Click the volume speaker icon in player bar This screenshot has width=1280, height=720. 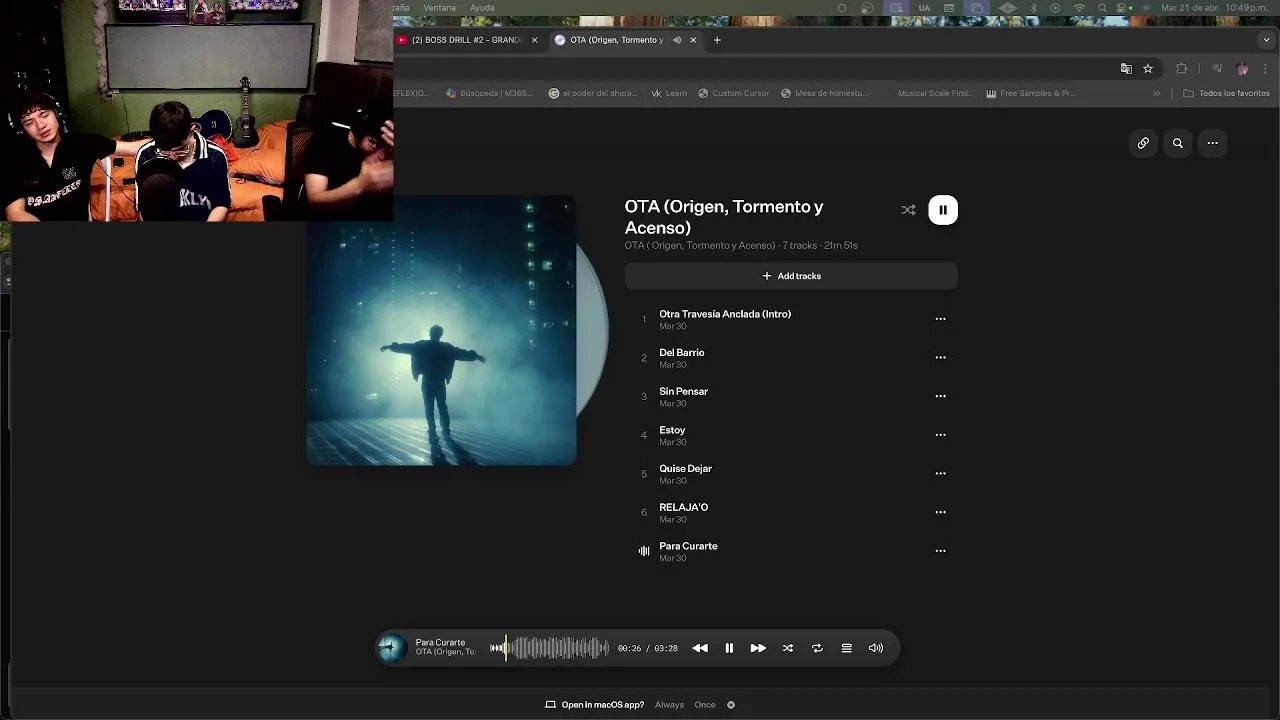coord(876,648)
